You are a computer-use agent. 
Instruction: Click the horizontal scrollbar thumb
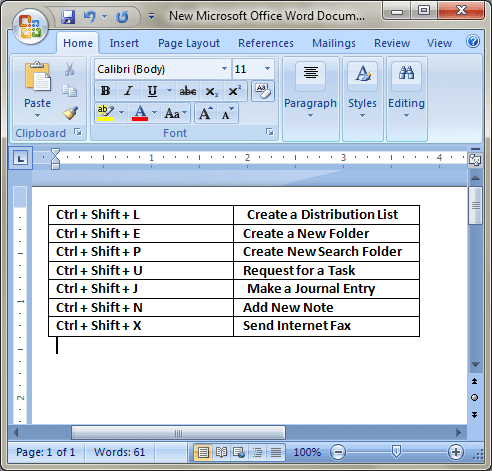(x=178, y=433)
